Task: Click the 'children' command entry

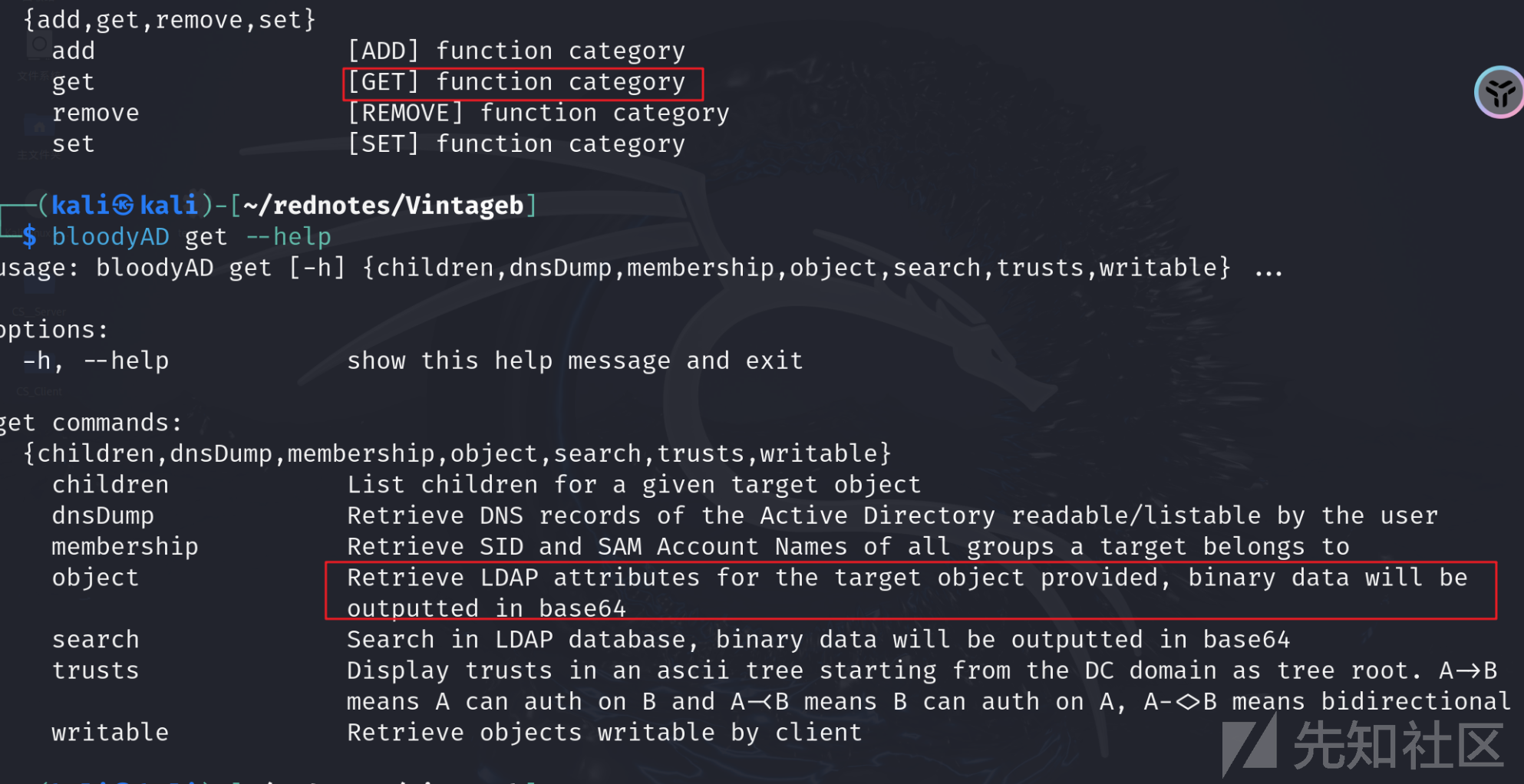Action: click(111, 485)
